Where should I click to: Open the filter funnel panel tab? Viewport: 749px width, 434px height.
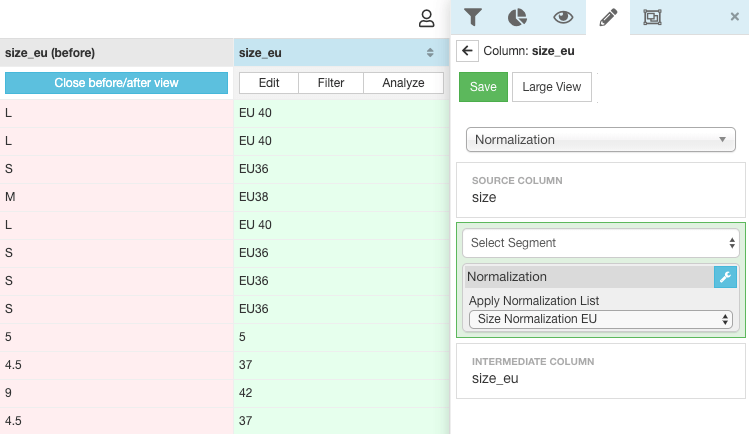pyautogui.click(x=473, y=17)
